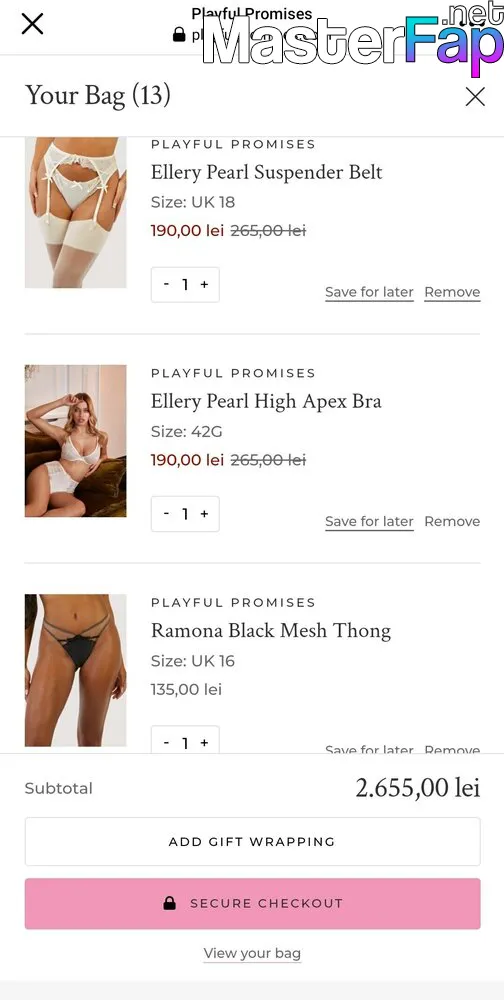The height and width of the screenshot is (1000, 504).
Task: Click Add Gift Wrapping button
Action: click(x=253, y=841)
